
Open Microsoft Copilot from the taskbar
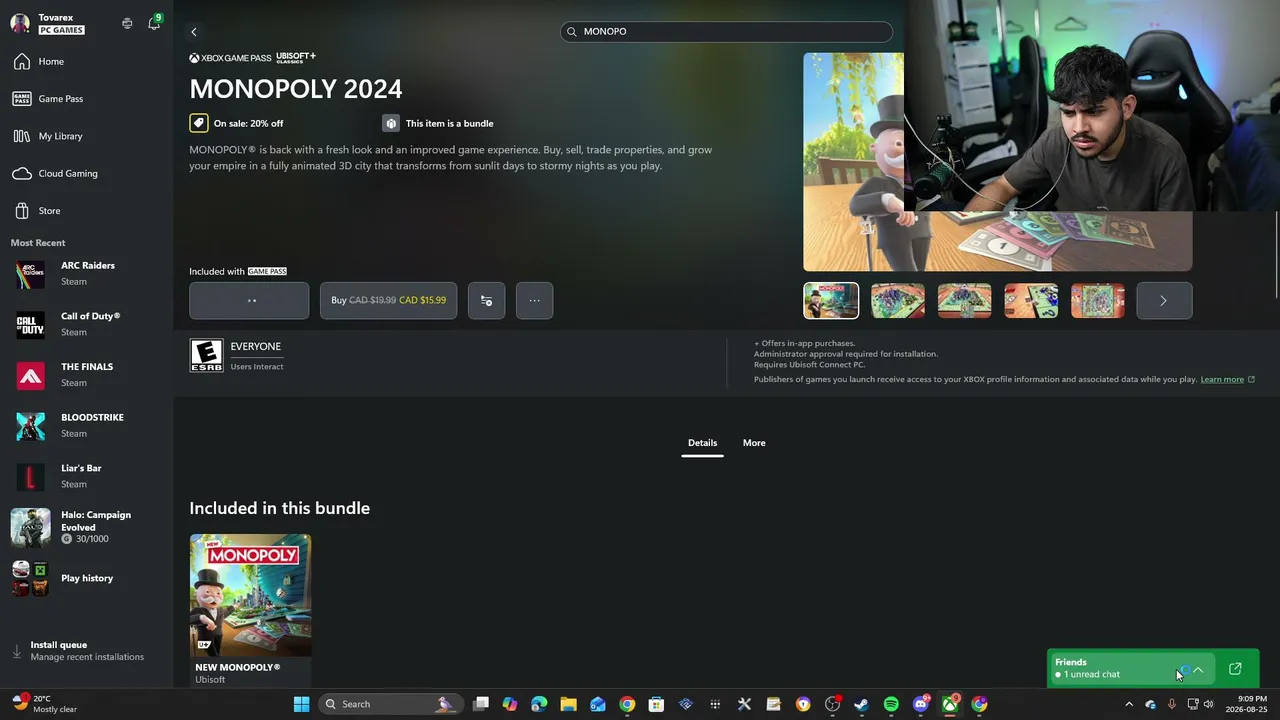(x=510, y=704)
